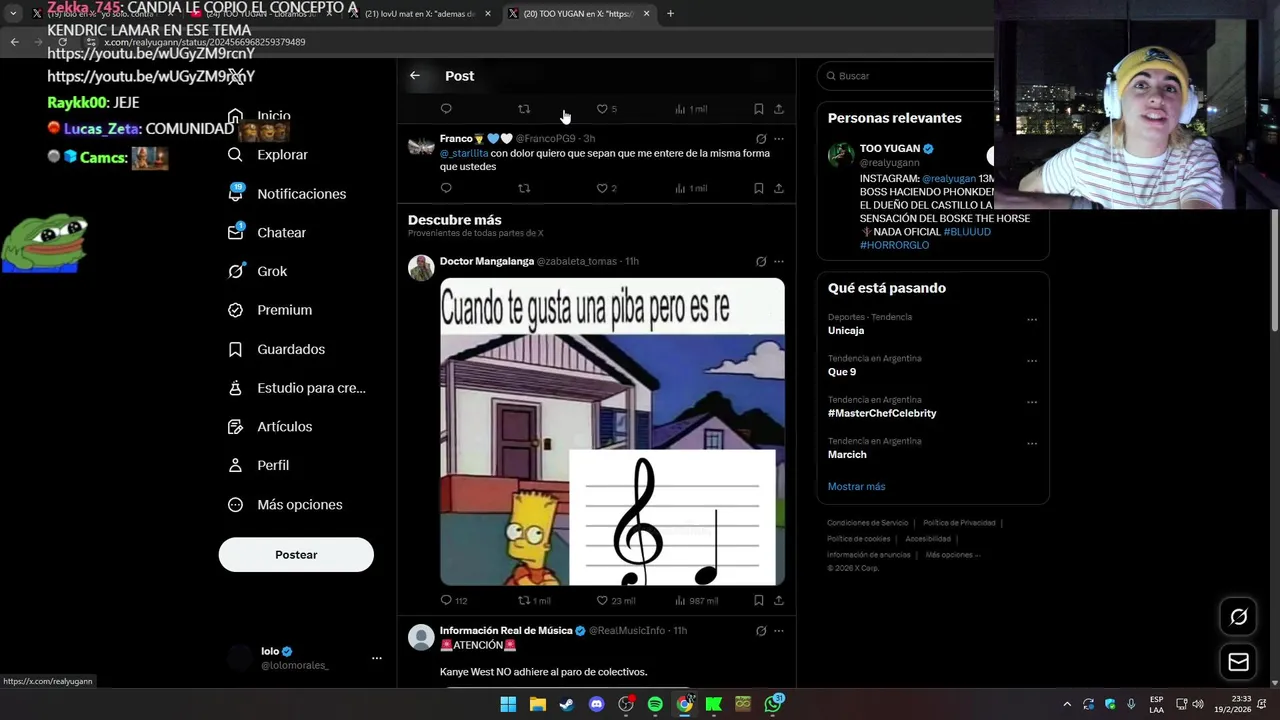Open options for #MasterChefCelebrity trend
Screen dimensions: 1280x720
pyautogui.click(x=1032, y=403)
